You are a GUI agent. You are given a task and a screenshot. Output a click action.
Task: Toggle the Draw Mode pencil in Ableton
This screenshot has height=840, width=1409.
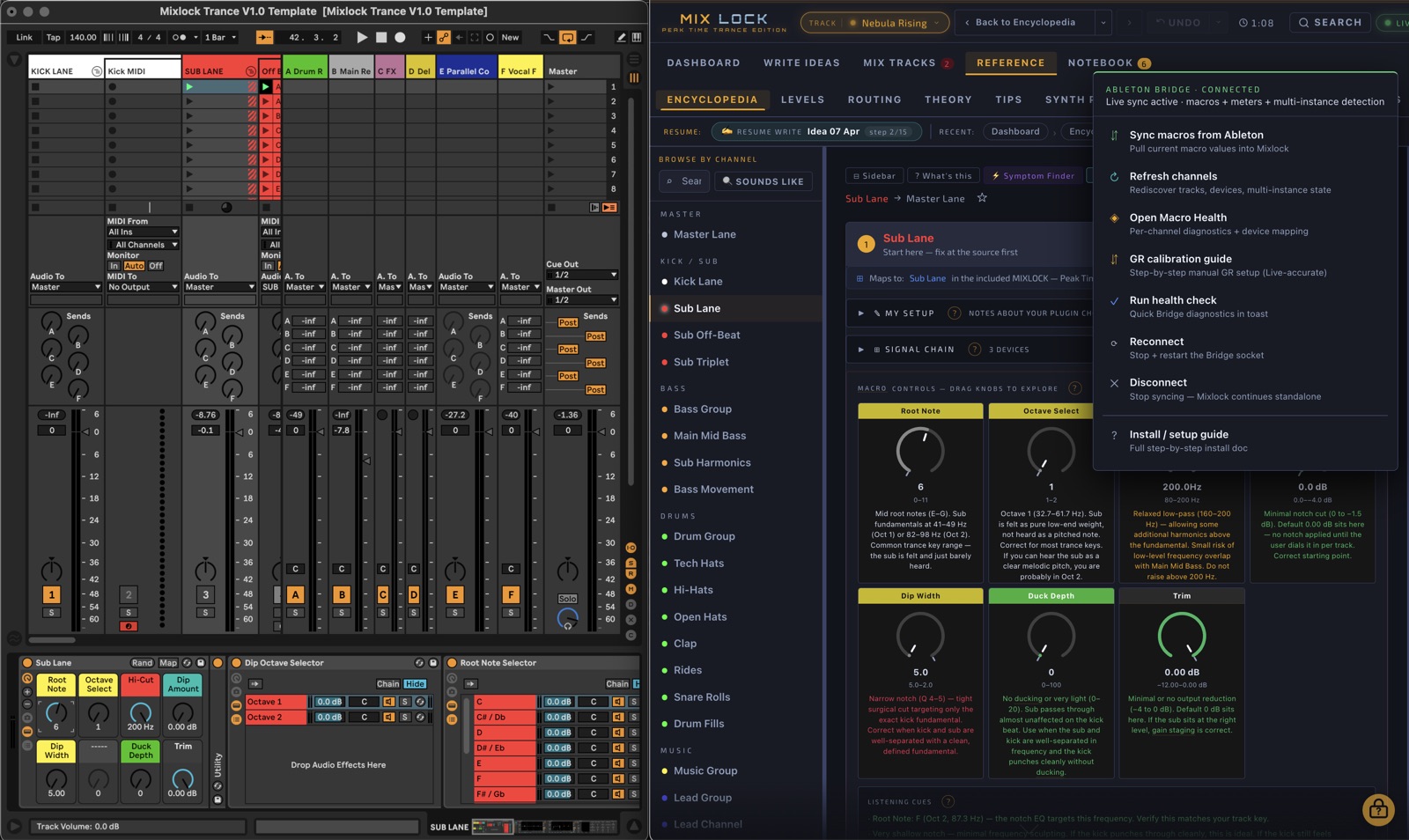coord(621,38)
